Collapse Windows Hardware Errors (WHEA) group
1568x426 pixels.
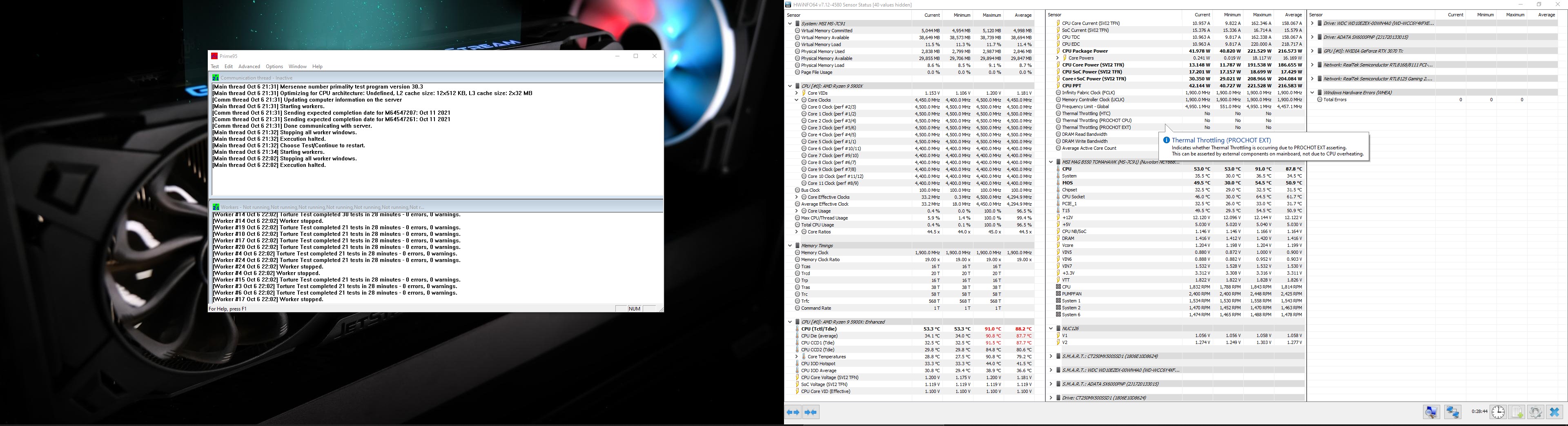tap(1312, 93)
